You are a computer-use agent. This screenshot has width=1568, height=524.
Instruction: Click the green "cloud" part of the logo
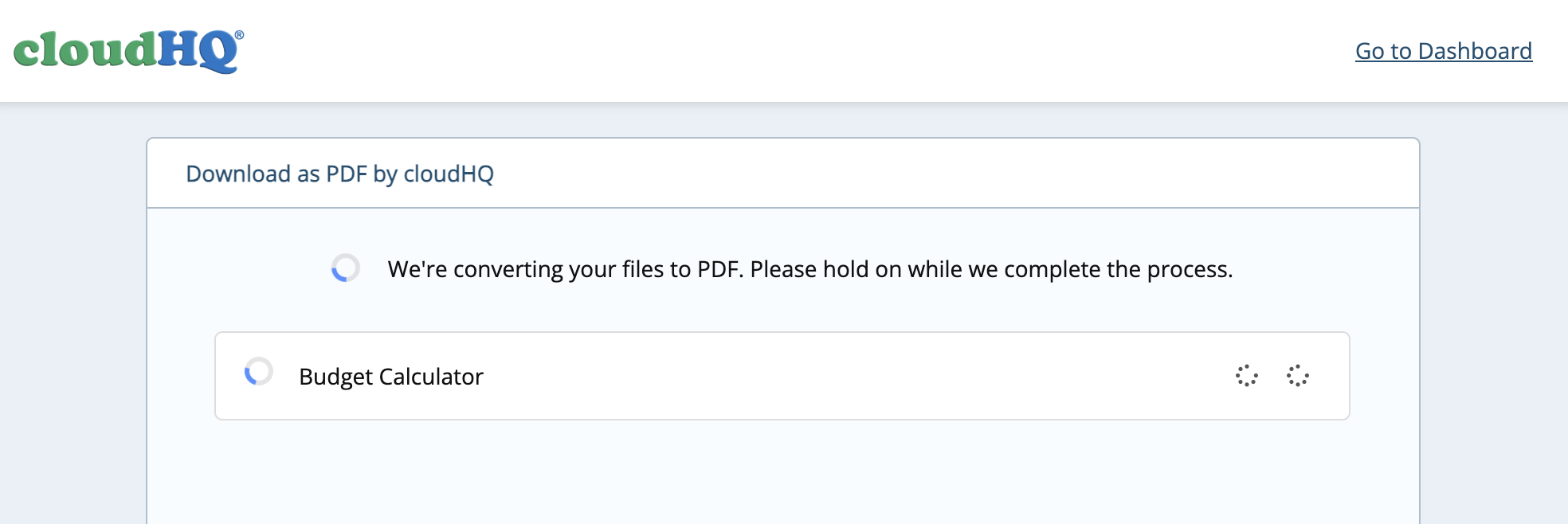(x=84, y=50)
